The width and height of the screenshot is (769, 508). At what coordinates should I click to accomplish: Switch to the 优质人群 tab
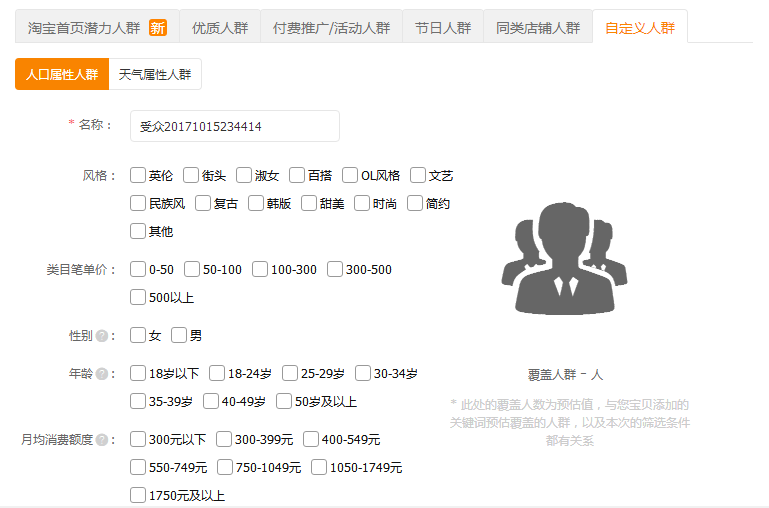point(220,28)
